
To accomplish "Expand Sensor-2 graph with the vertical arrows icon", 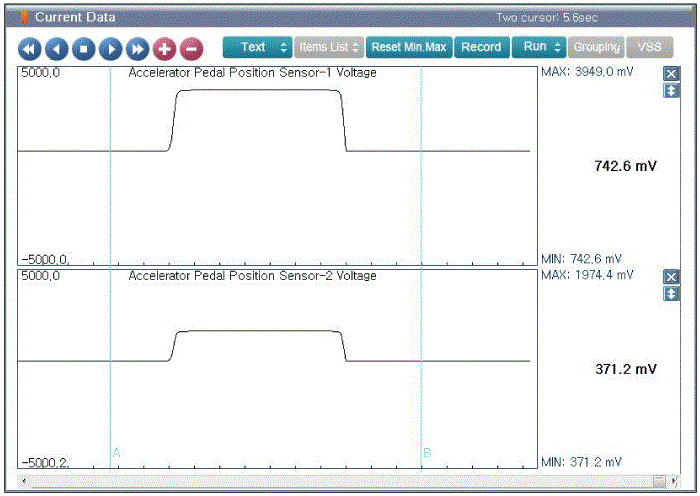I will coord(671,294).
